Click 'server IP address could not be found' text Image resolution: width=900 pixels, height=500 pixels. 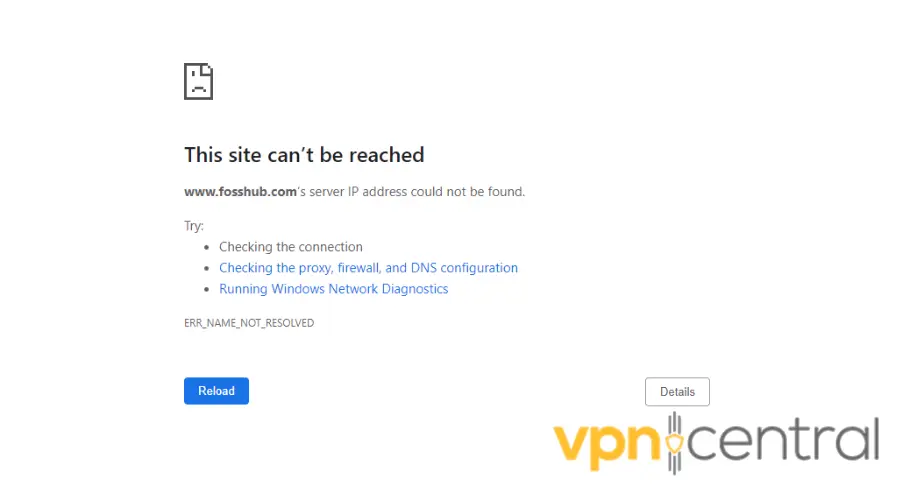(x=417, y=192)
